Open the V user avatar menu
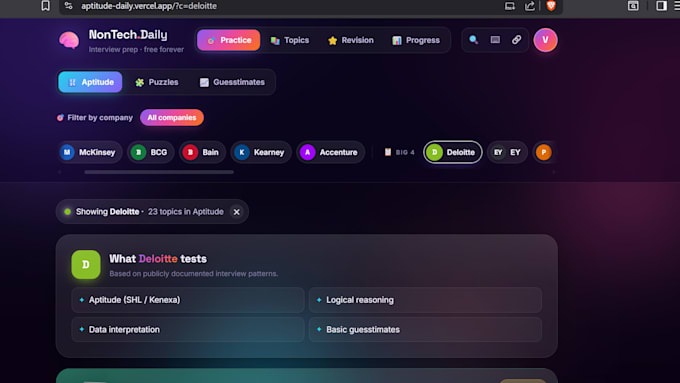The image size is (680, 383). (545, 40)
